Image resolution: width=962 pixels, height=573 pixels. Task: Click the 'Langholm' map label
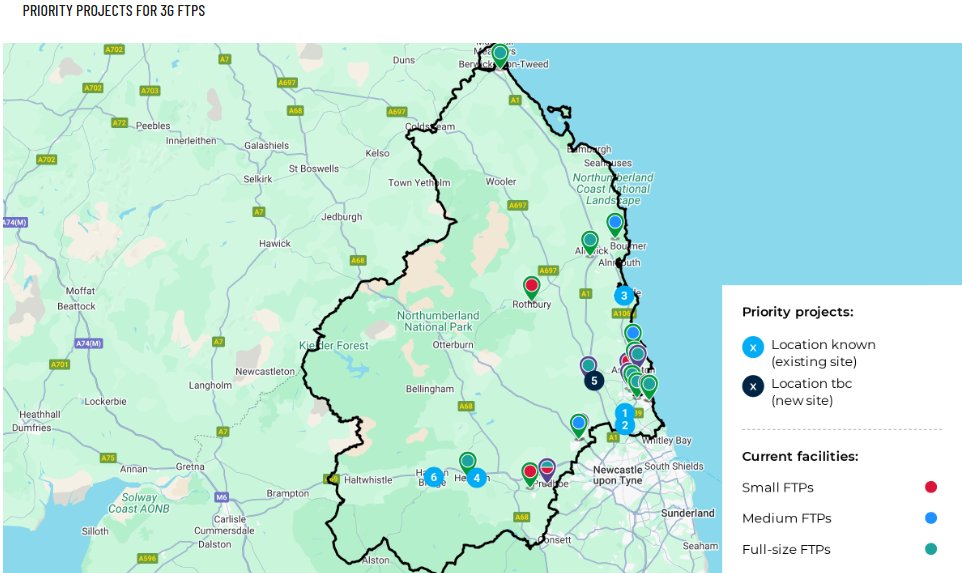tap(210, 385)
